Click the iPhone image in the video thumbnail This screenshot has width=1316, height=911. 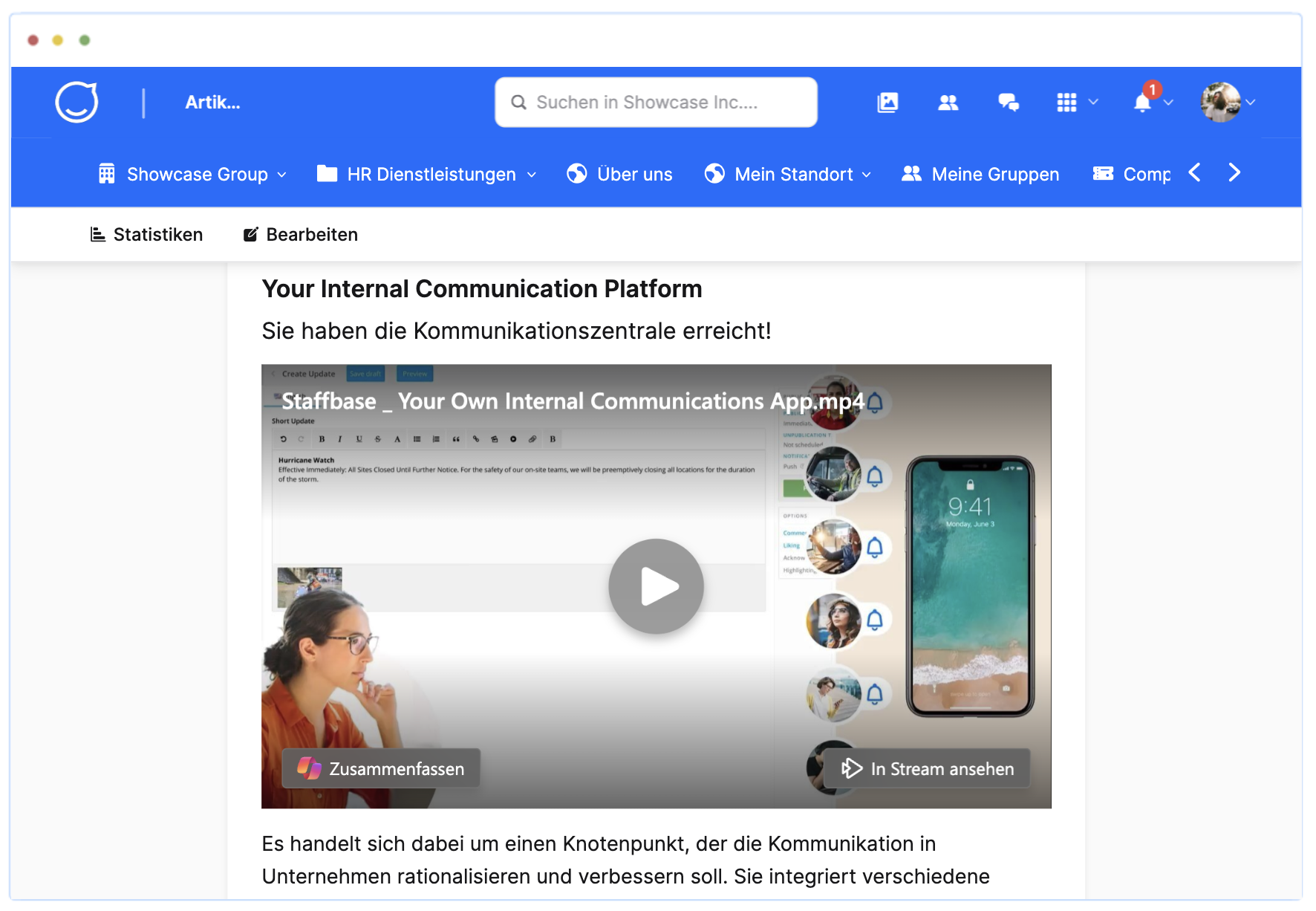[x=970, y=586]
